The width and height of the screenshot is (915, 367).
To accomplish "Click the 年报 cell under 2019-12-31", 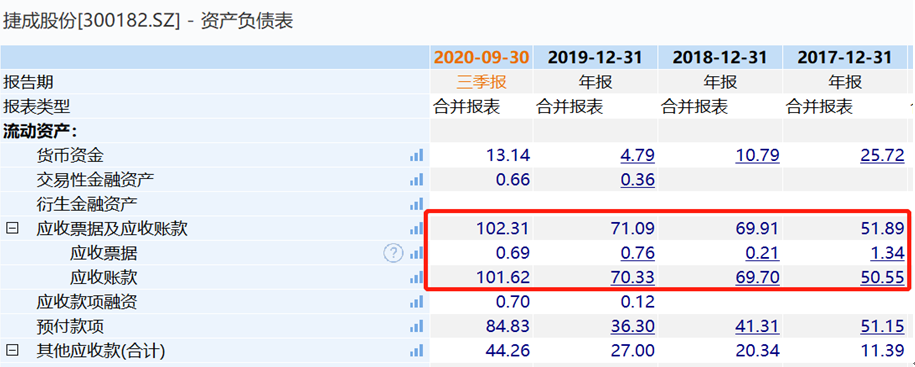I will (x=596, y=82).
